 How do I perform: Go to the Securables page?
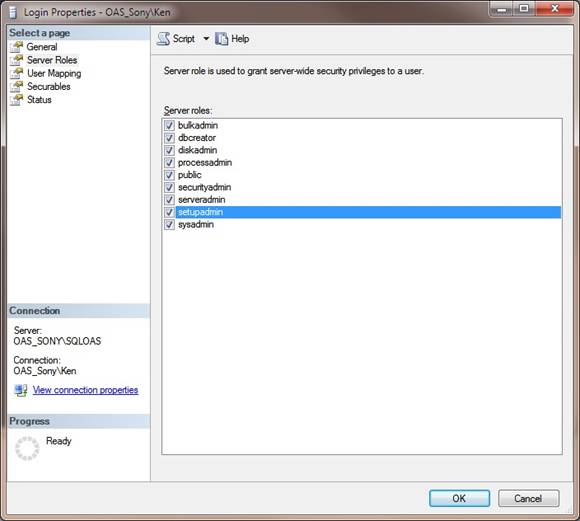pos(49,87)
